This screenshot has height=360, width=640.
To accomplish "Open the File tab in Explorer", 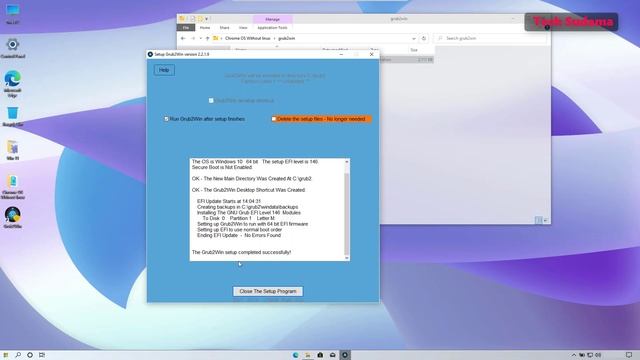I will click(186, 28).
